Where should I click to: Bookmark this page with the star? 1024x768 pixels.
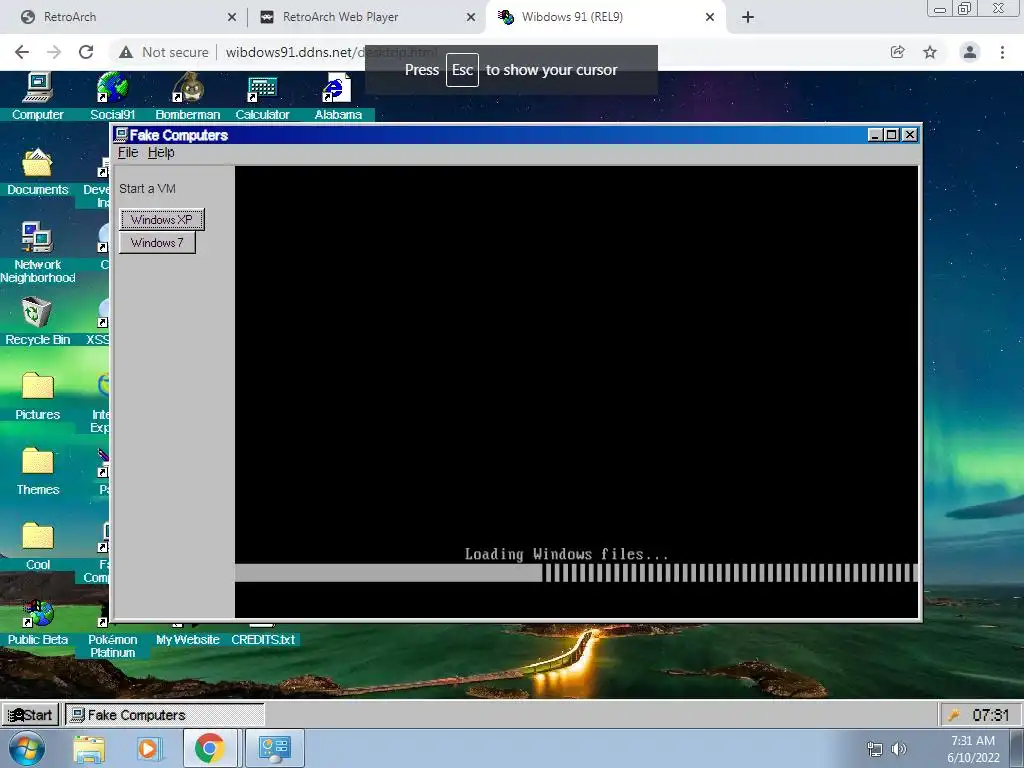tap(930, 52)
